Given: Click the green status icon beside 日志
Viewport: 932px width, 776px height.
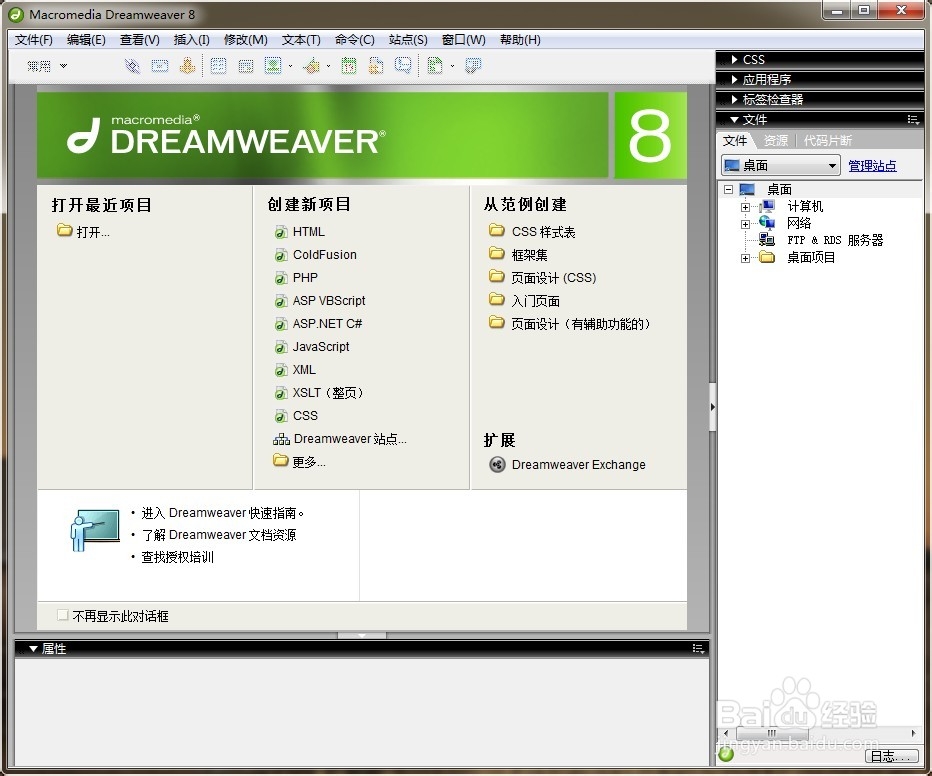Looking at the screenshot, I should (x=726, y=755).
